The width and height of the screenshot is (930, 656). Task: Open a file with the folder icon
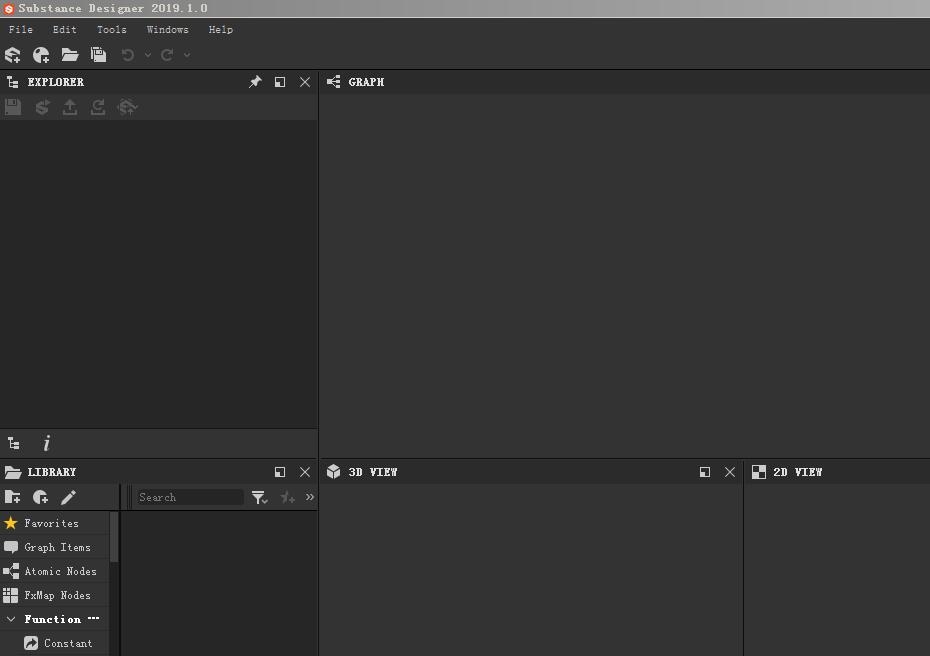(x=70, y=55)
